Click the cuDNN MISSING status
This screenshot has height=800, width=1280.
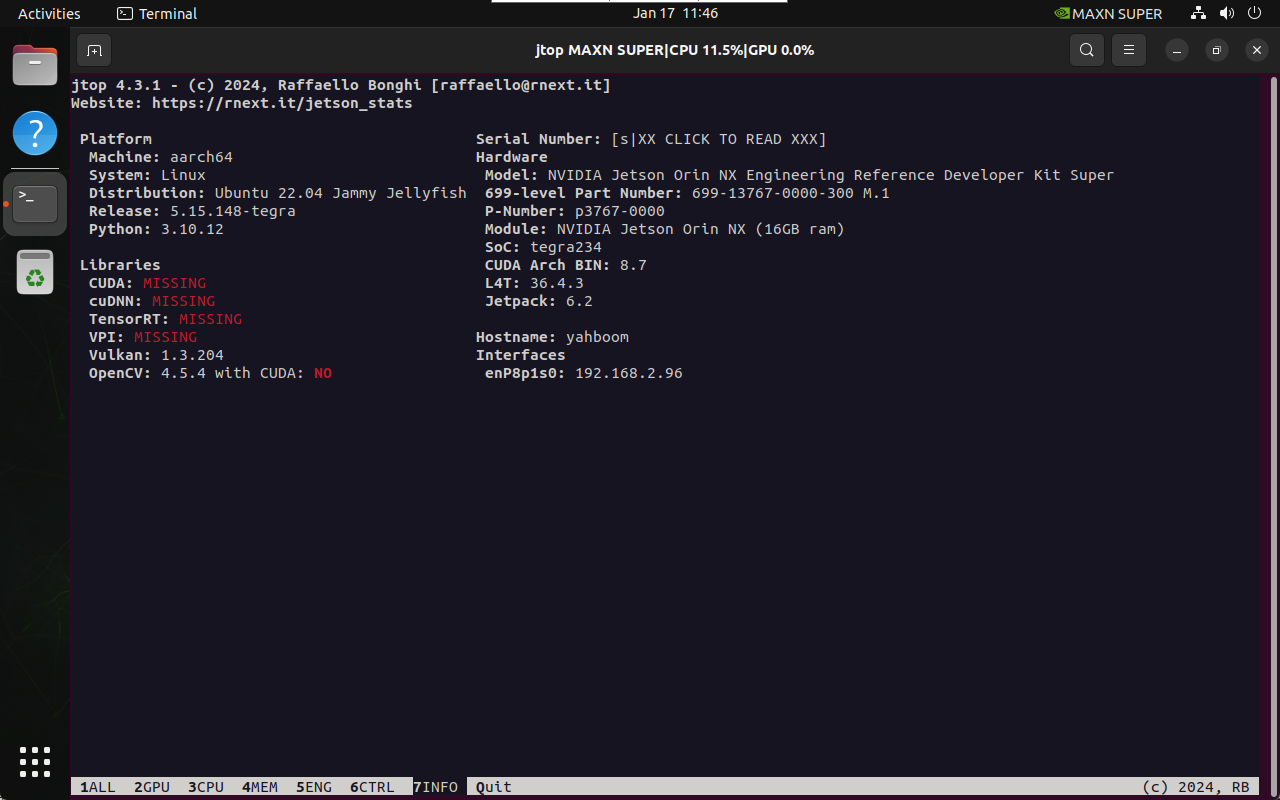pyautogui.click(x=183, y=301)
